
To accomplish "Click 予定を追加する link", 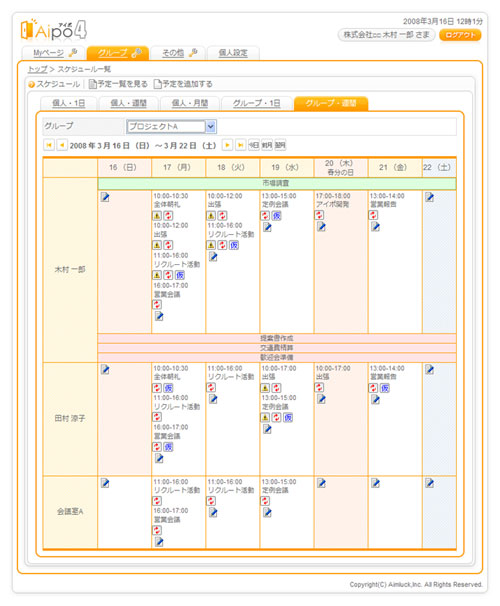I will click(x=184, y=84).
